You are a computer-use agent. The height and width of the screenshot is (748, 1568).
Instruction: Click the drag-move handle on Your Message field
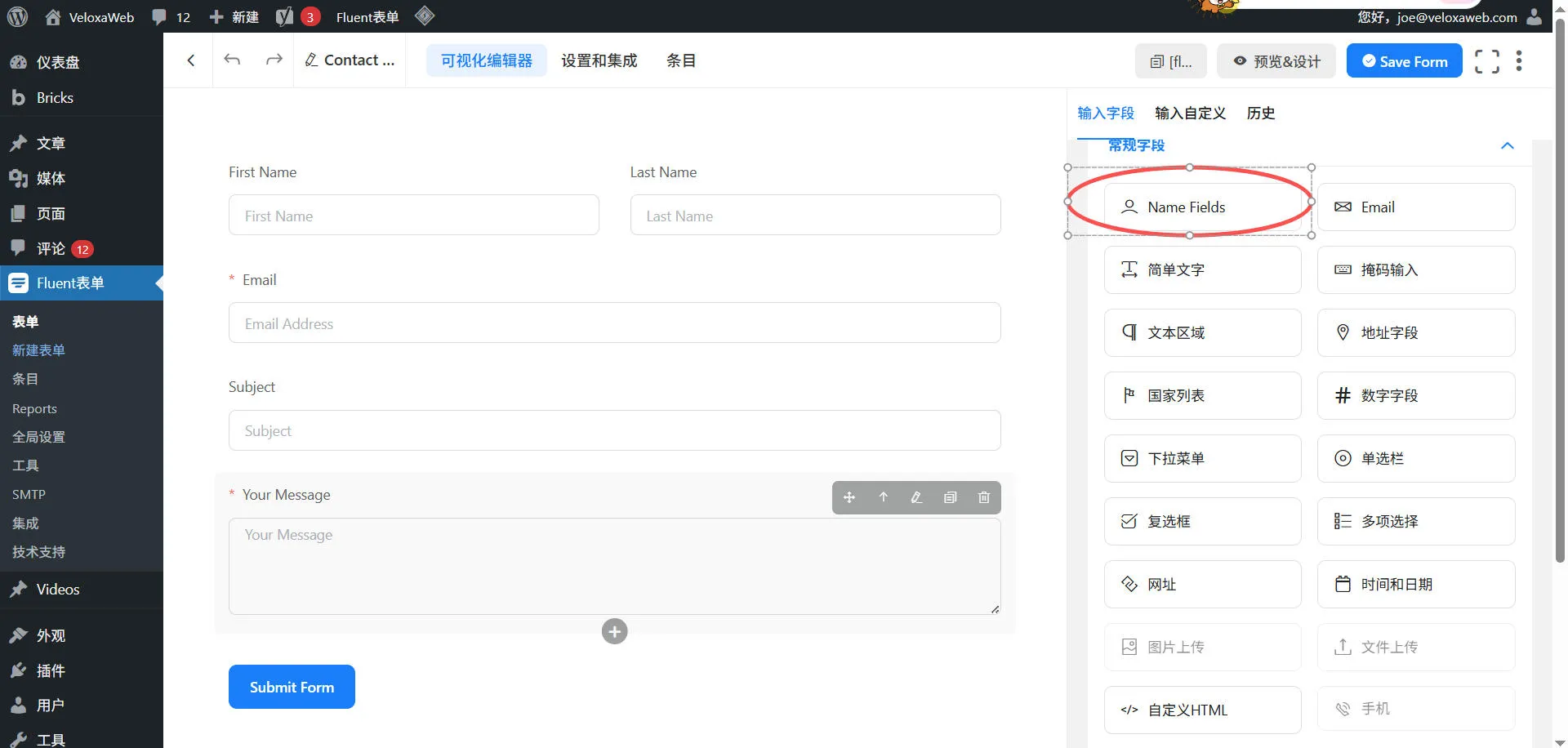(849, 497)
